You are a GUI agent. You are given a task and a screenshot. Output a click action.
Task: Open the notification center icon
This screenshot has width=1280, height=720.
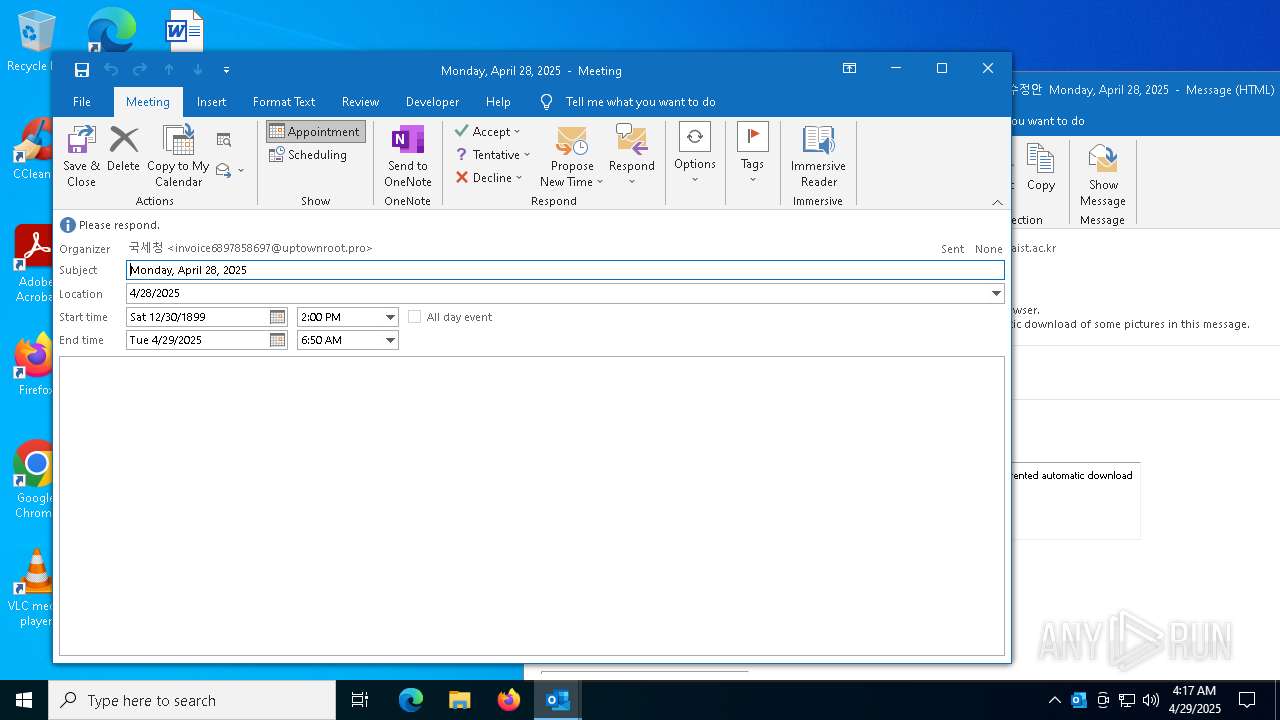(x=1247, y=700)
